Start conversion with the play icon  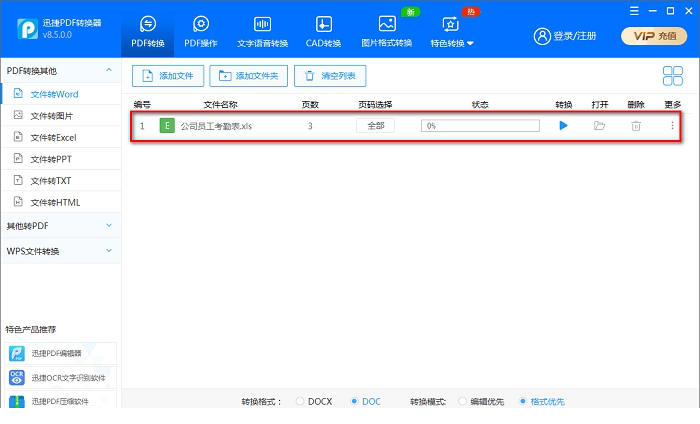[x=563, y=126]
